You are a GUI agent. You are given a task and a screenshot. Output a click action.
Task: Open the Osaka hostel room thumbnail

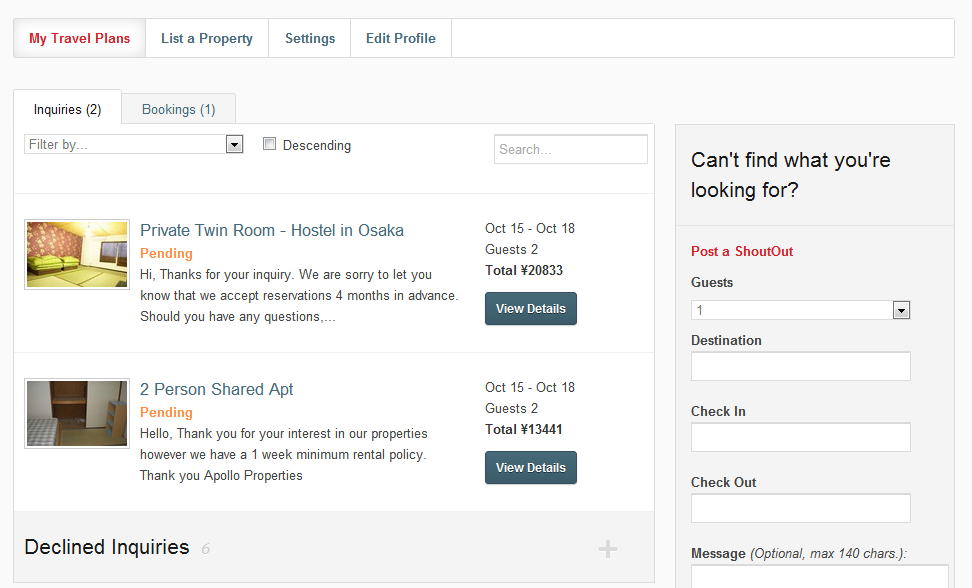pos(77,254)
